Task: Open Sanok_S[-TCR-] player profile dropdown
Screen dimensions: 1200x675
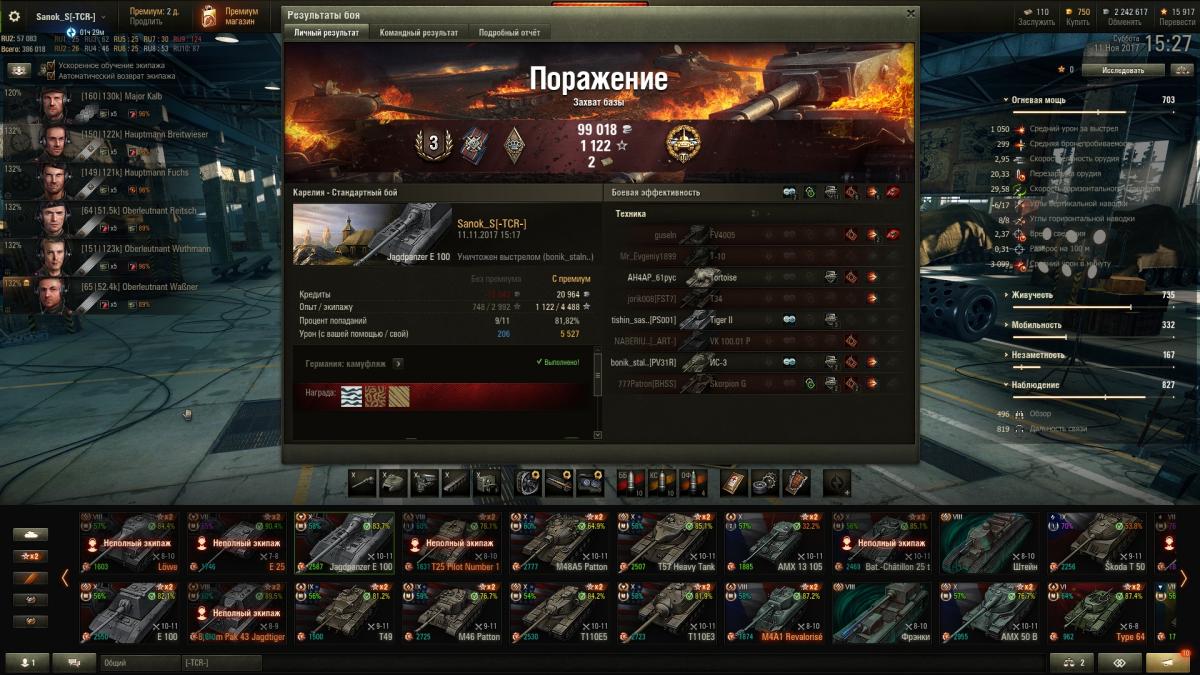Action: [x=71, y=16]
